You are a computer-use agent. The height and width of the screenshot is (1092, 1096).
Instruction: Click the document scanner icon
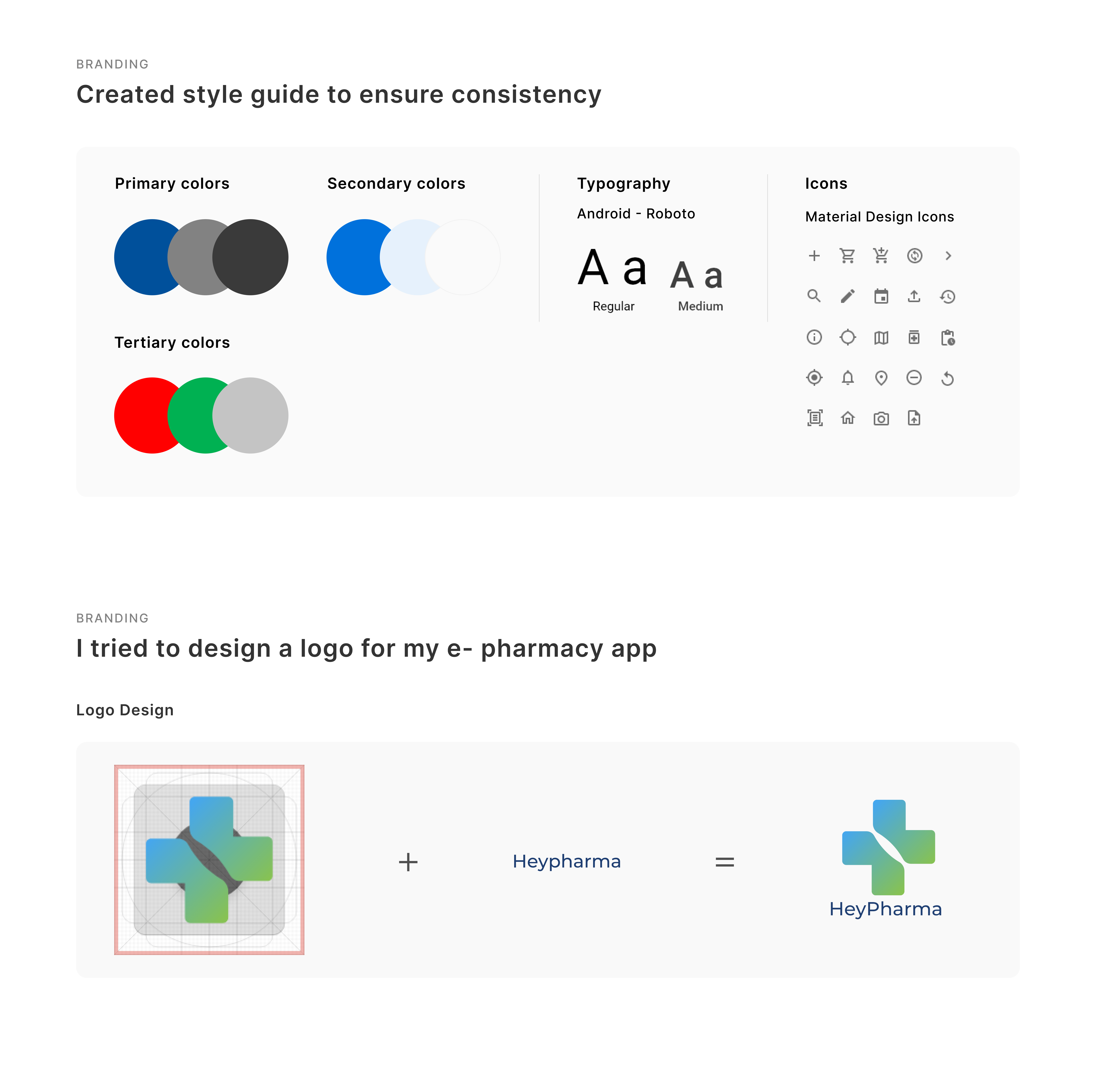[x=814, y=419]
